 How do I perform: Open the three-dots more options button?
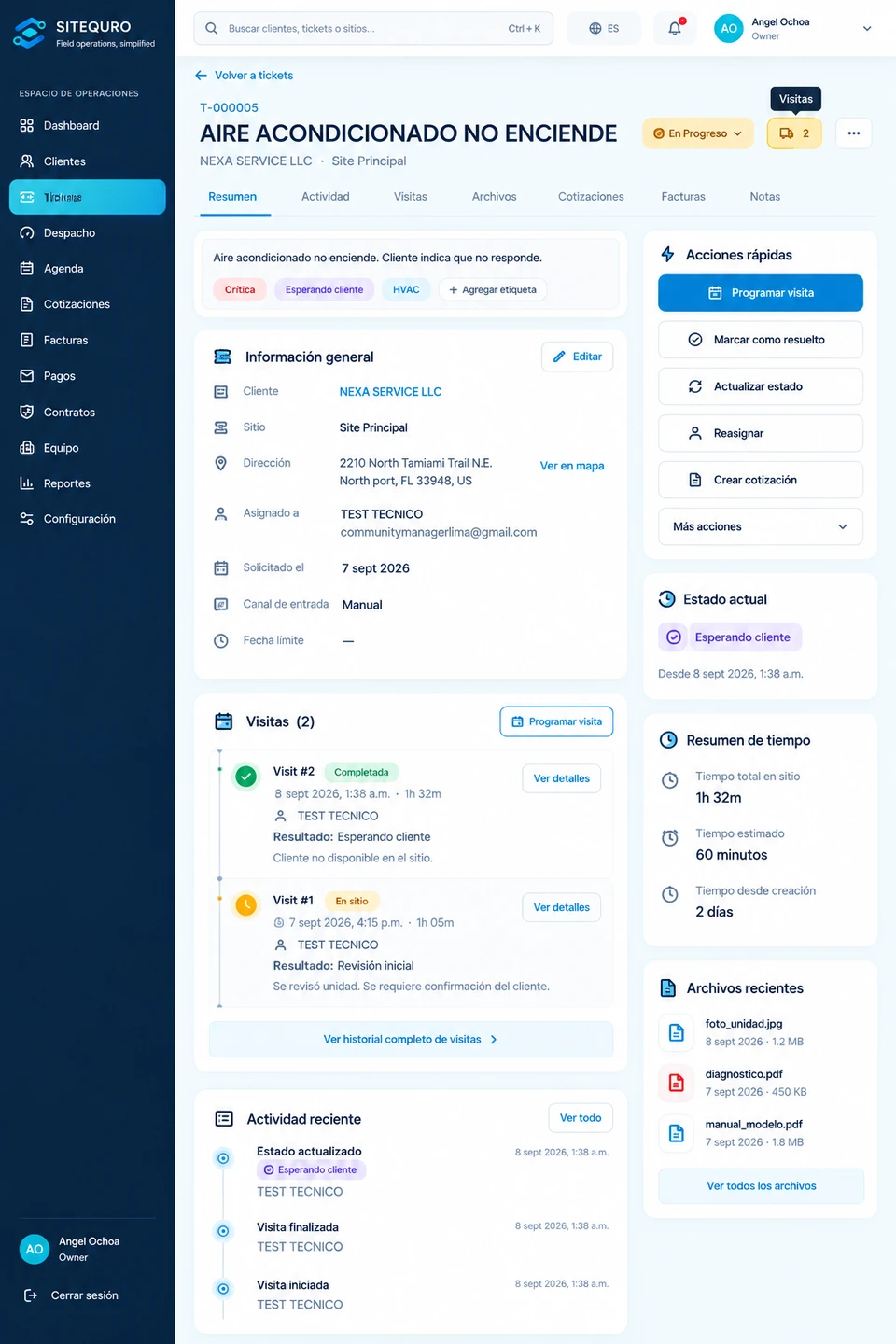pyautogui.click(x=853, y=133)
